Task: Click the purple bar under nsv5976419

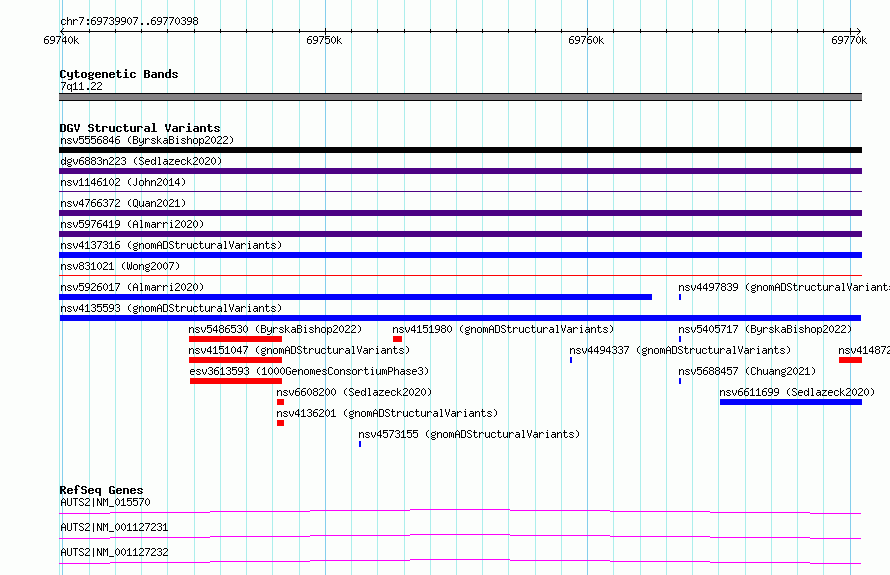Action: [x=460, y=234]
